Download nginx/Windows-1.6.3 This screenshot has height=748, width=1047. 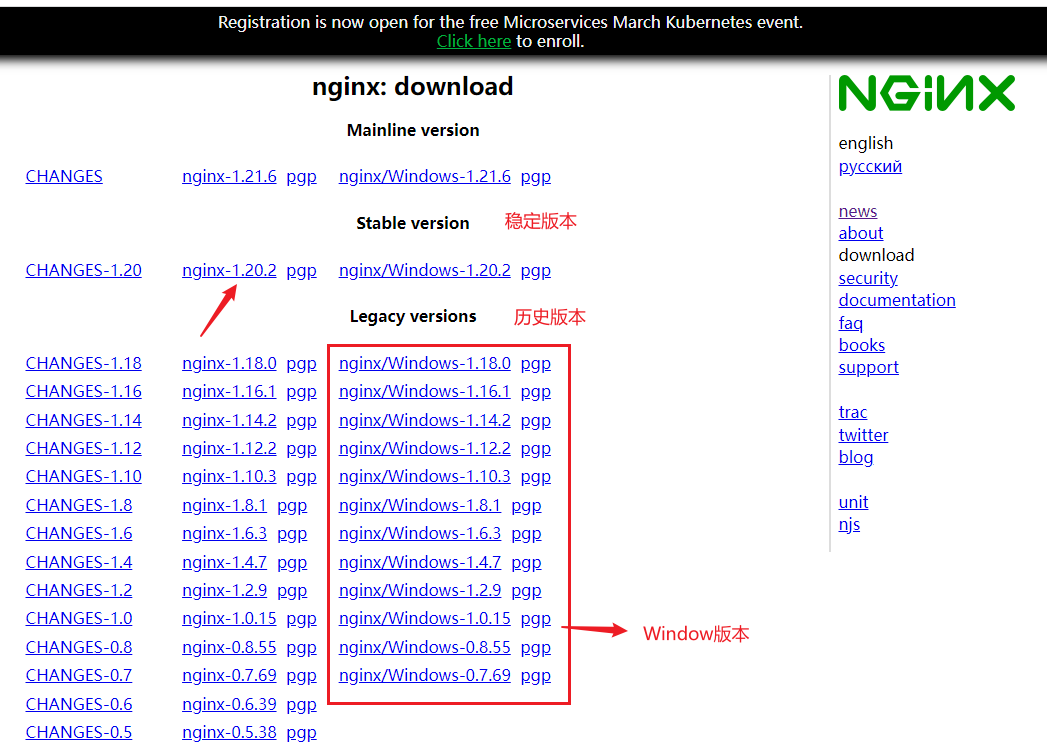[420, 534]
